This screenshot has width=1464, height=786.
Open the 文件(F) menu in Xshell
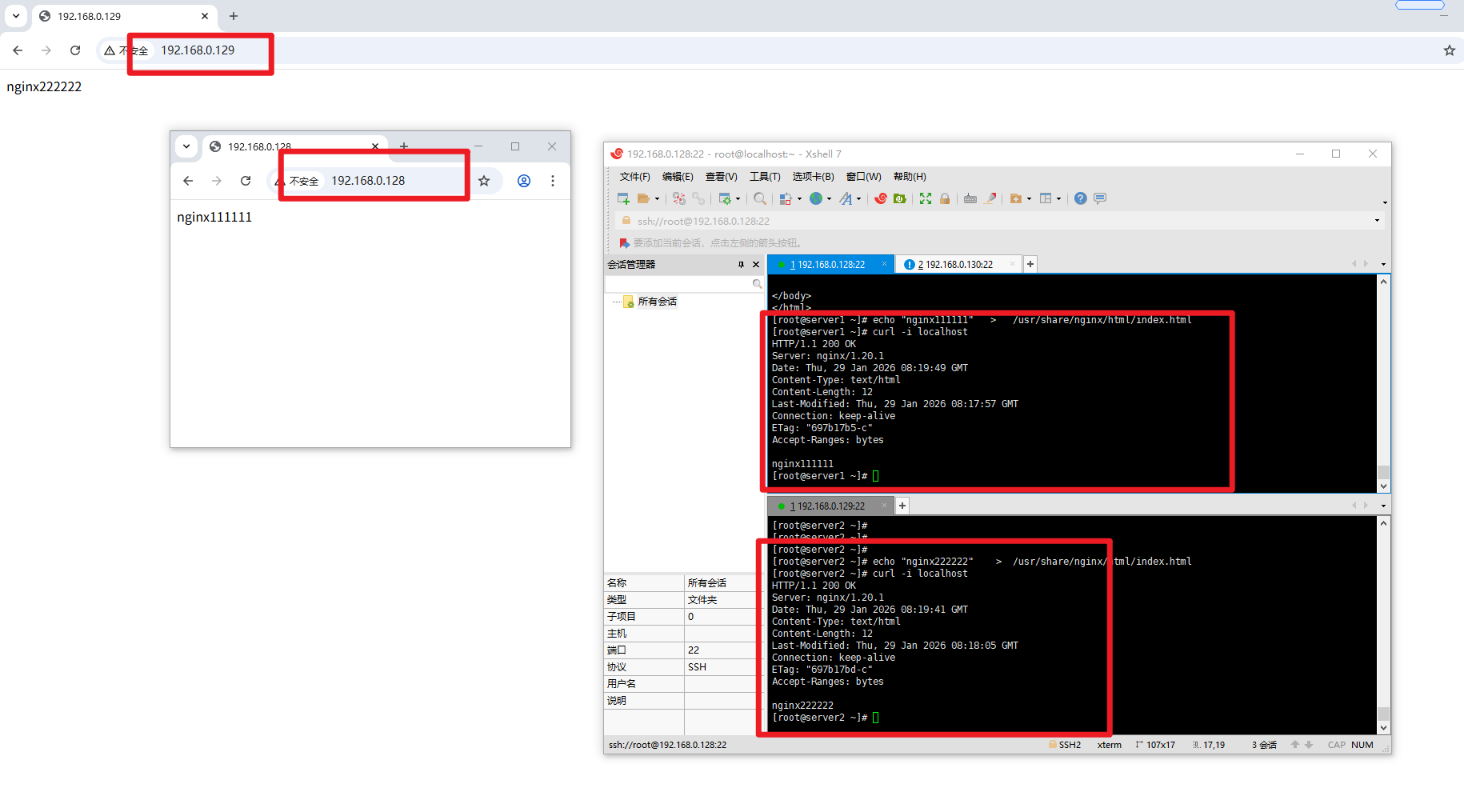(x=635, y=177)
